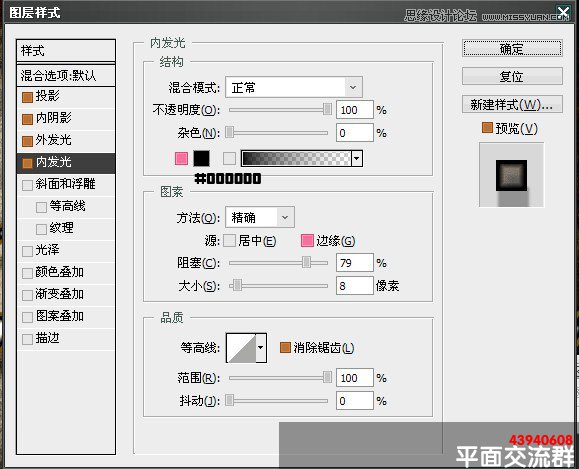579x469 pixels.
Task: Select the 边缘 edge source radio button
Action: [x=307, y=240]
